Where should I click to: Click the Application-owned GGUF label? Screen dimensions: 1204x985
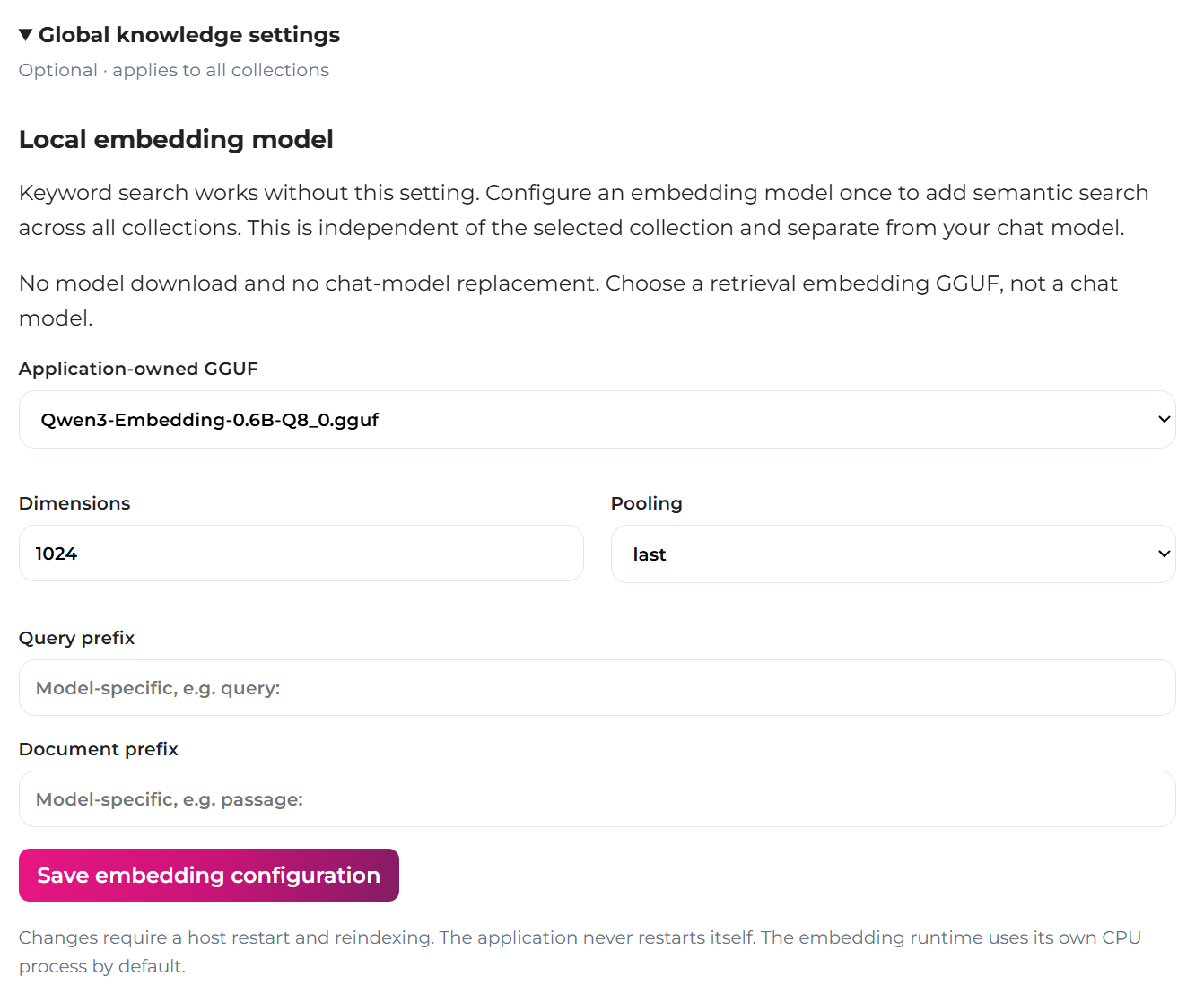click(138, 369)
